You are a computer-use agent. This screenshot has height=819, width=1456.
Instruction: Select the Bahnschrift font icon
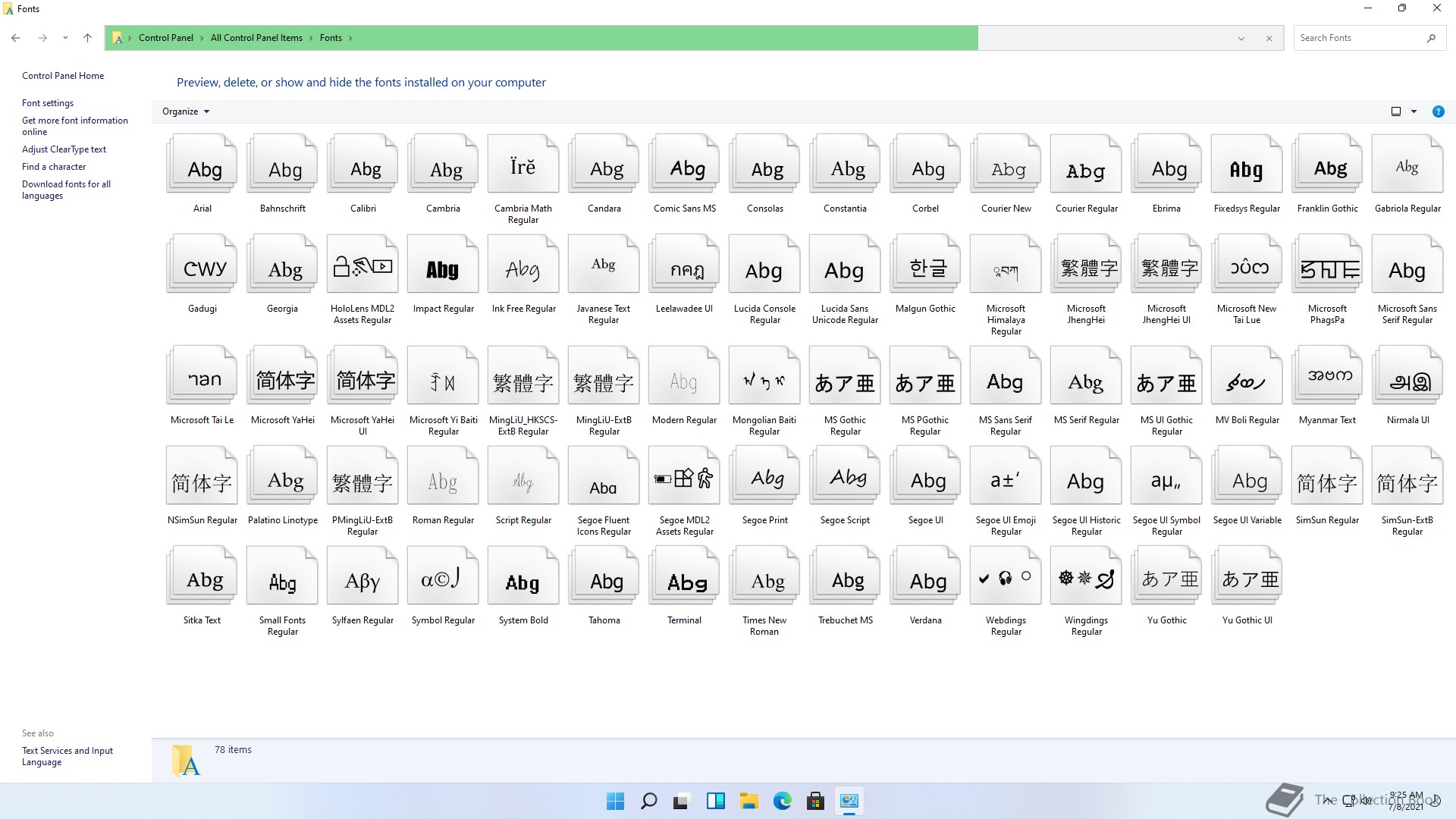[x=282, y=165]
